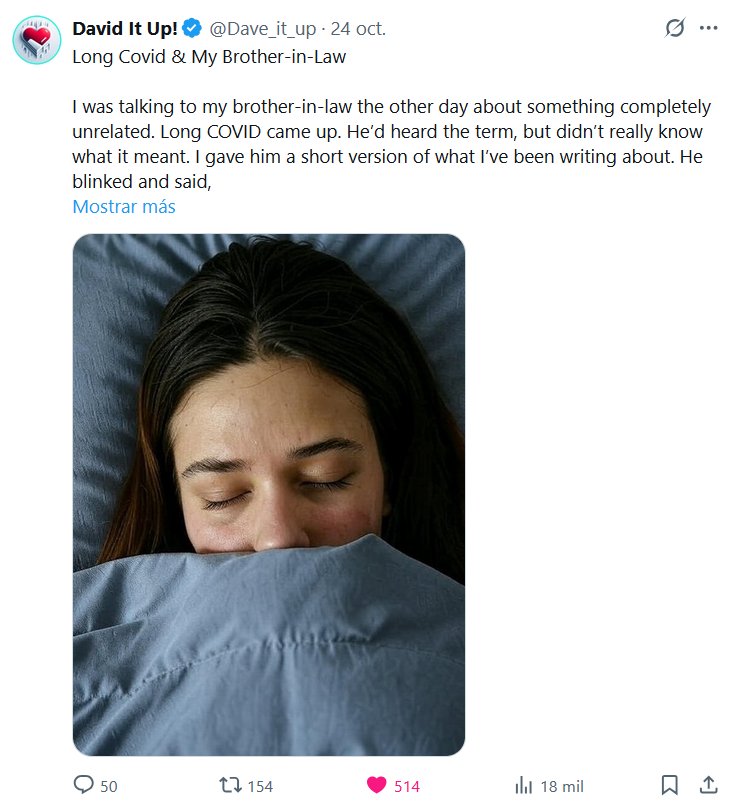The image size is (732, 810).
Task: Toggle the pink heart like button
Action: pyautogui.click(x=377, y=785)
